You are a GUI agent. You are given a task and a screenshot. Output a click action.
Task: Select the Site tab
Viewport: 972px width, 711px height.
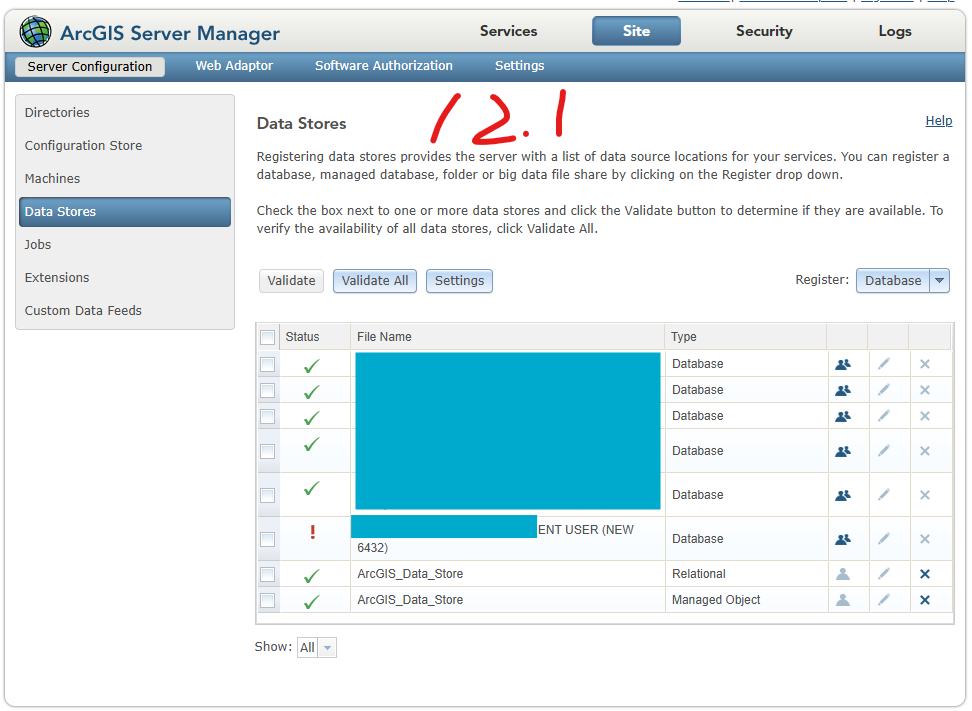(636, 31)
